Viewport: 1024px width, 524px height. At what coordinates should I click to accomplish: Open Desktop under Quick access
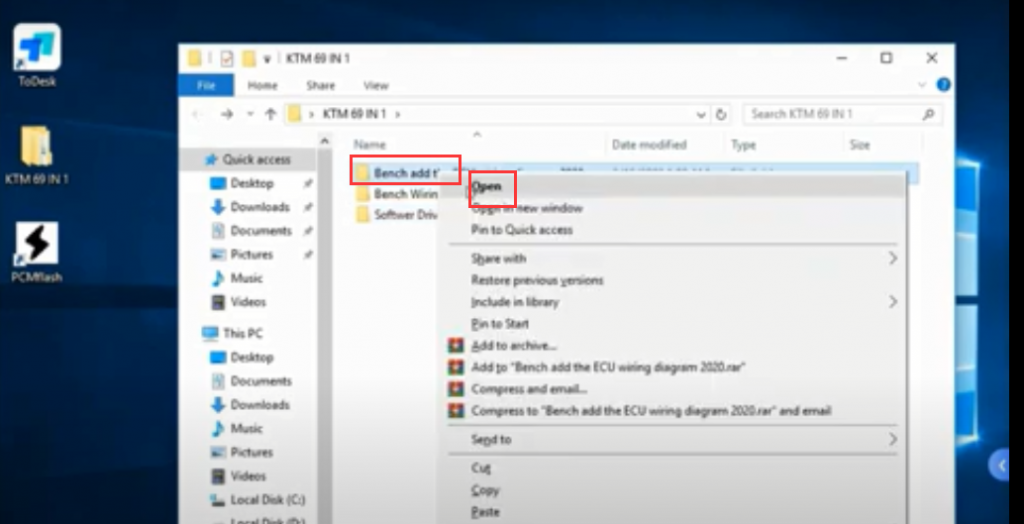point(252,184)
